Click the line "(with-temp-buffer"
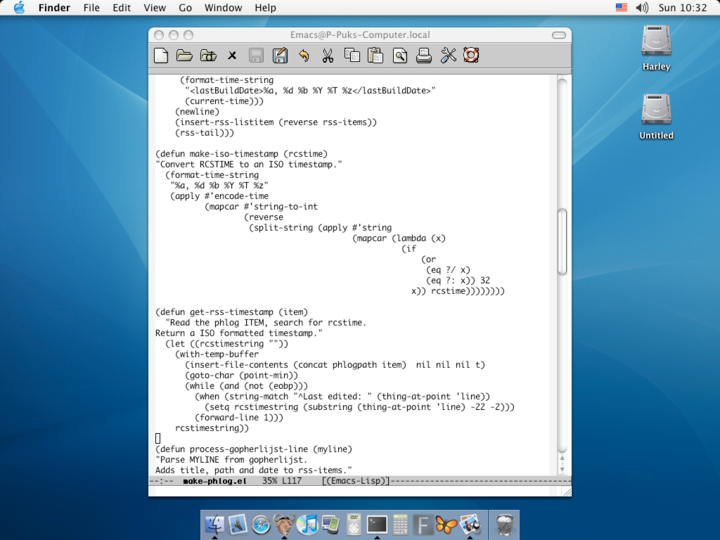Viewport: 720px width, 540px height. [x=217, y=354]
